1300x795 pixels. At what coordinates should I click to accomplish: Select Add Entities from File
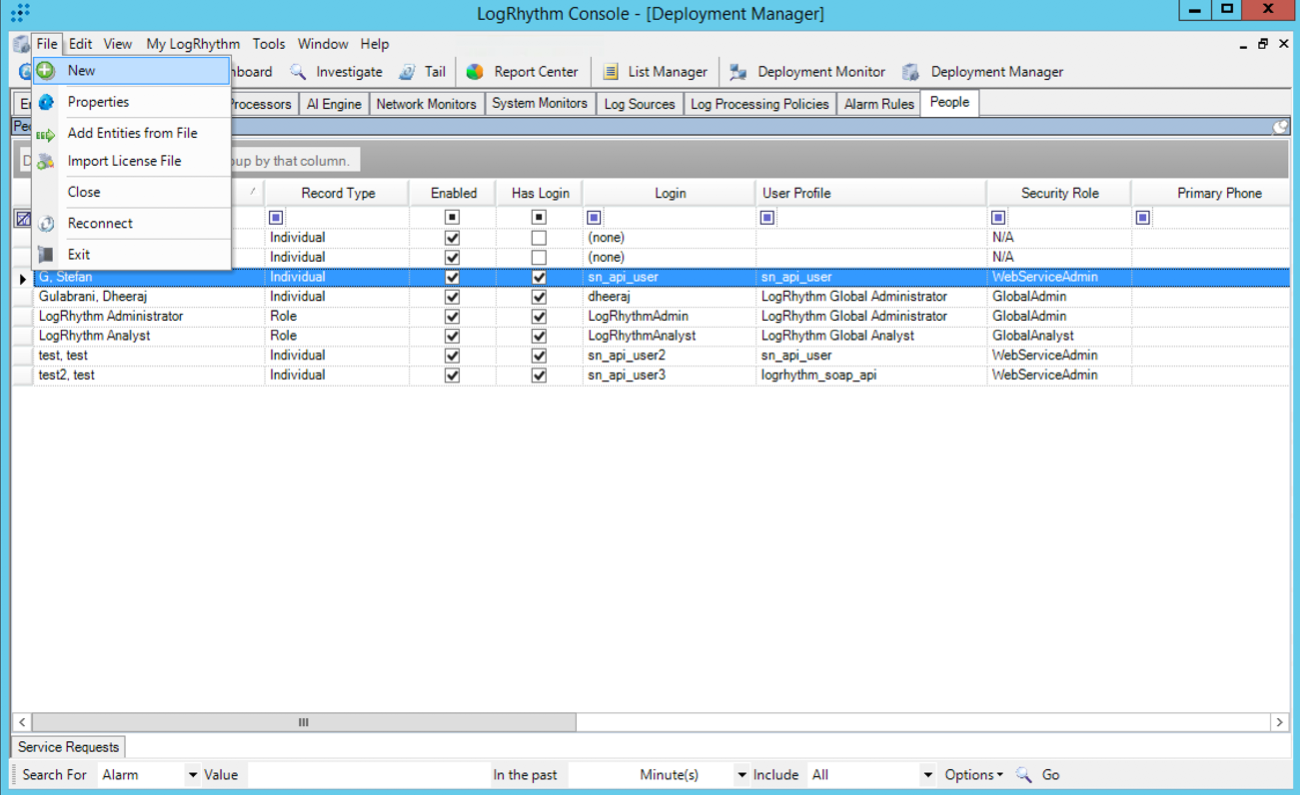coord(131,133)
